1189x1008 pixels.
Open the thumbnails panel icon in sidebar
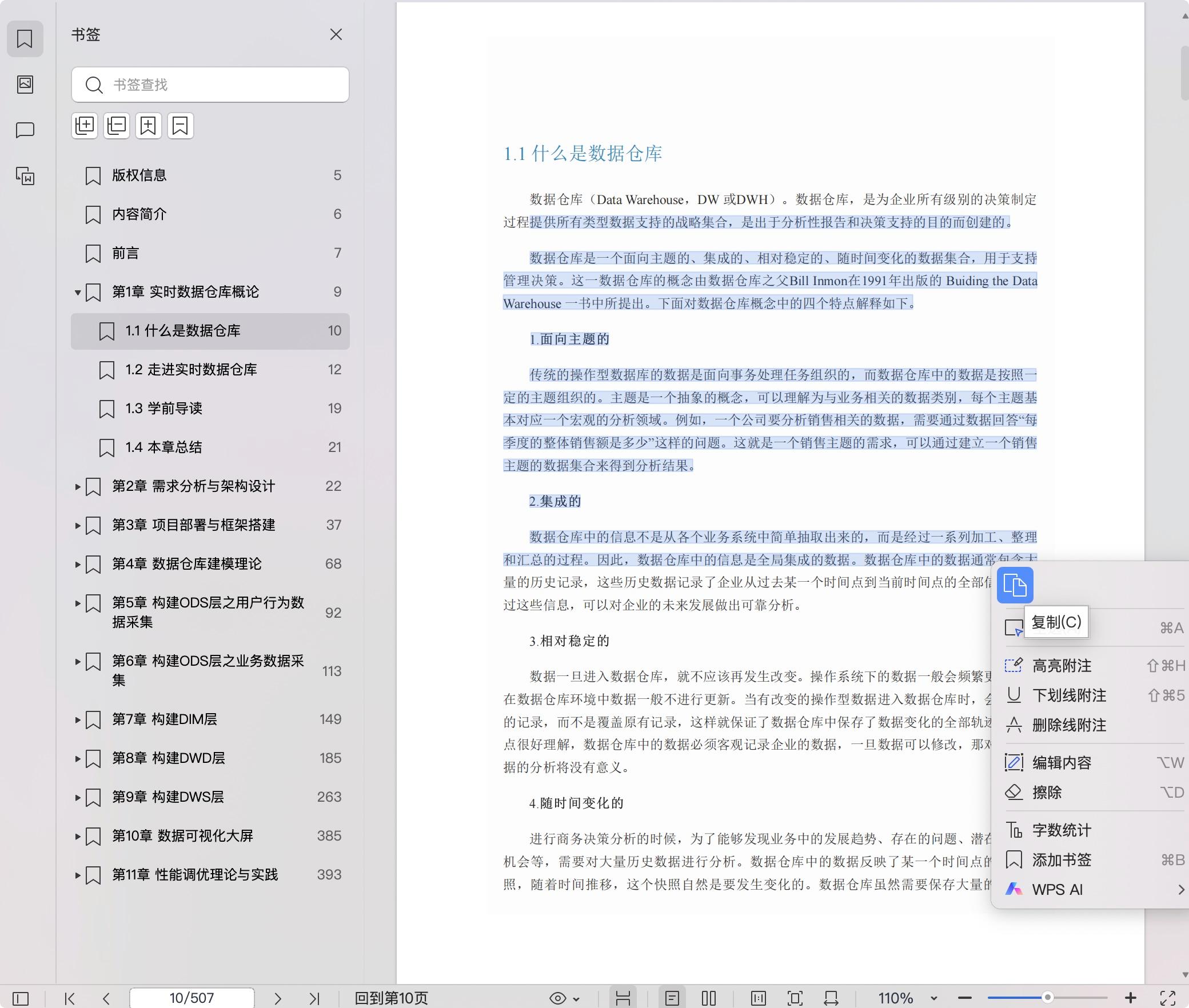pos(25,85)
